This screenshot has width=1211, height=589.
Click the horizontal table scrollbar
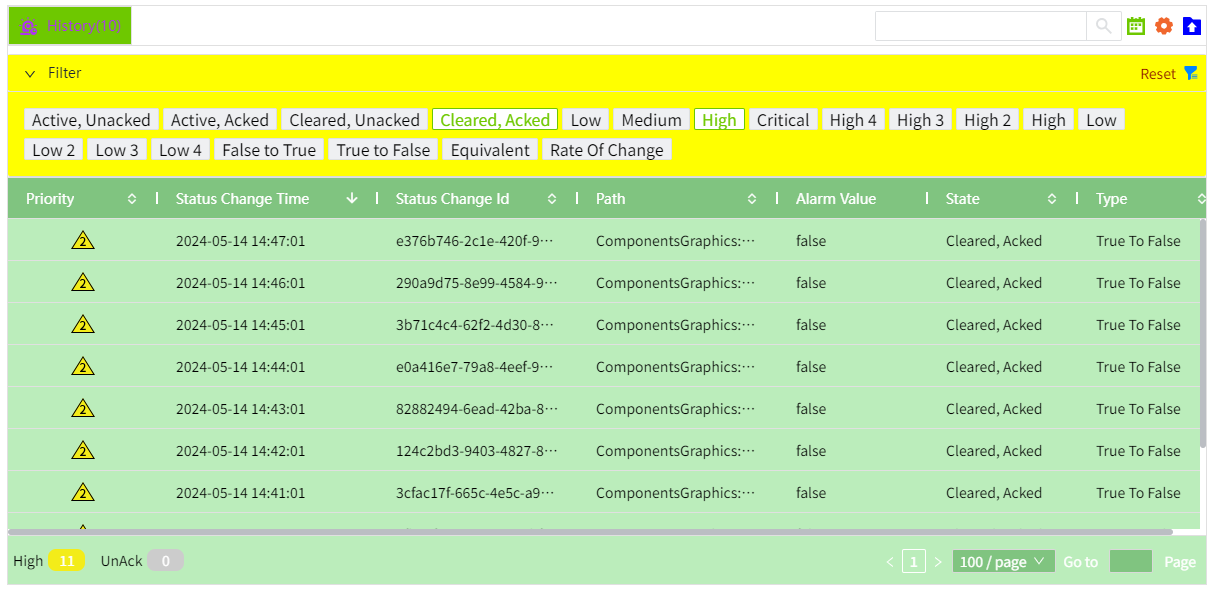pos(590,532)
